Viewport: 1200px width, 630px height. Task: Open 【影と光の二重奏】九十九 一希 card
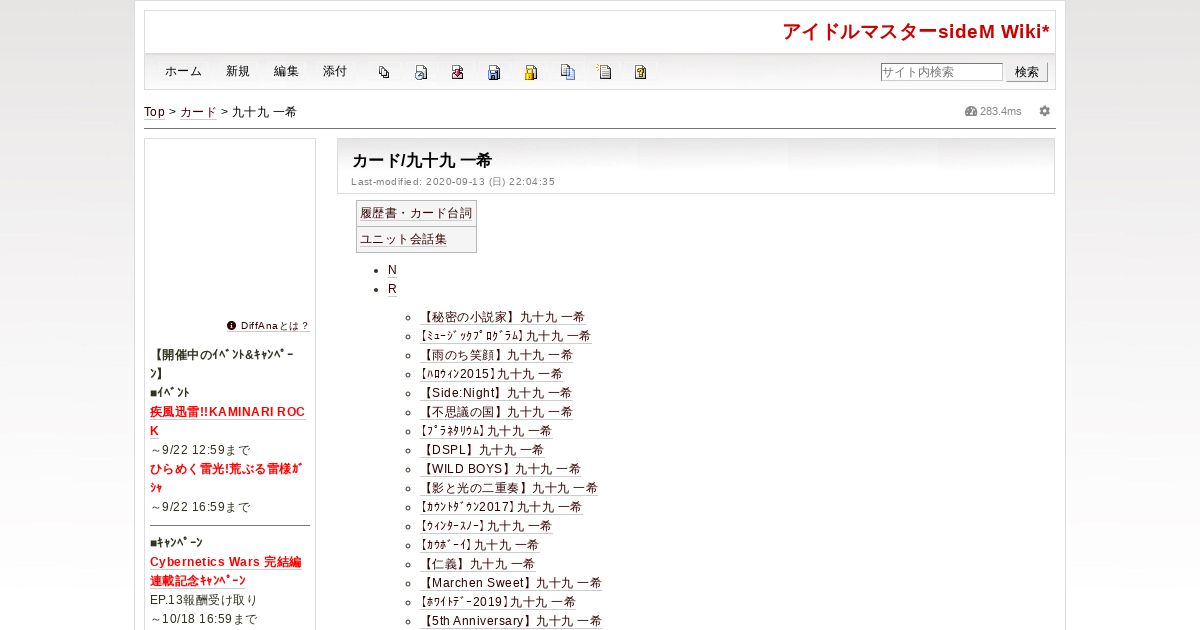click(x=508, y=488)
